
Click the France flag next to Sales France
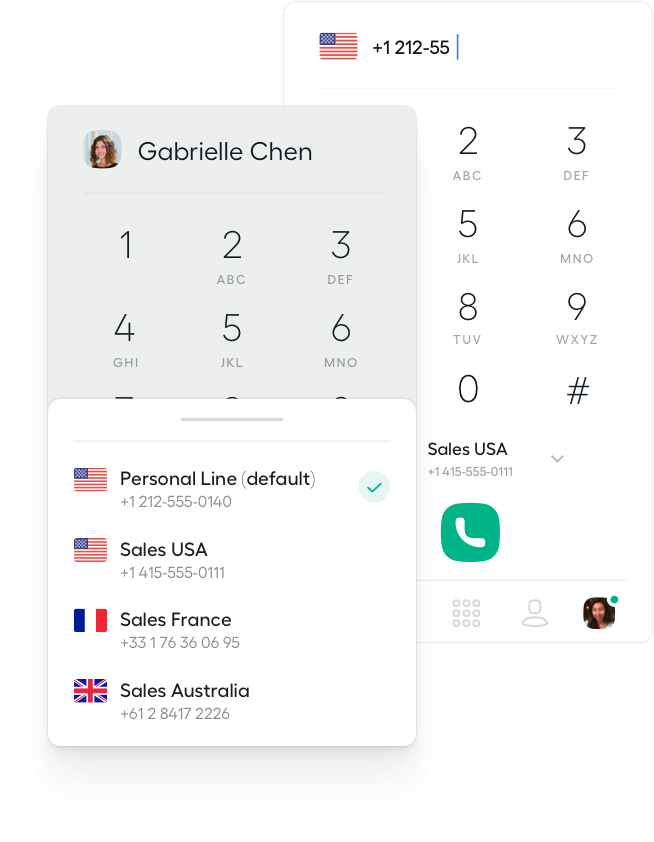[90, 620]
